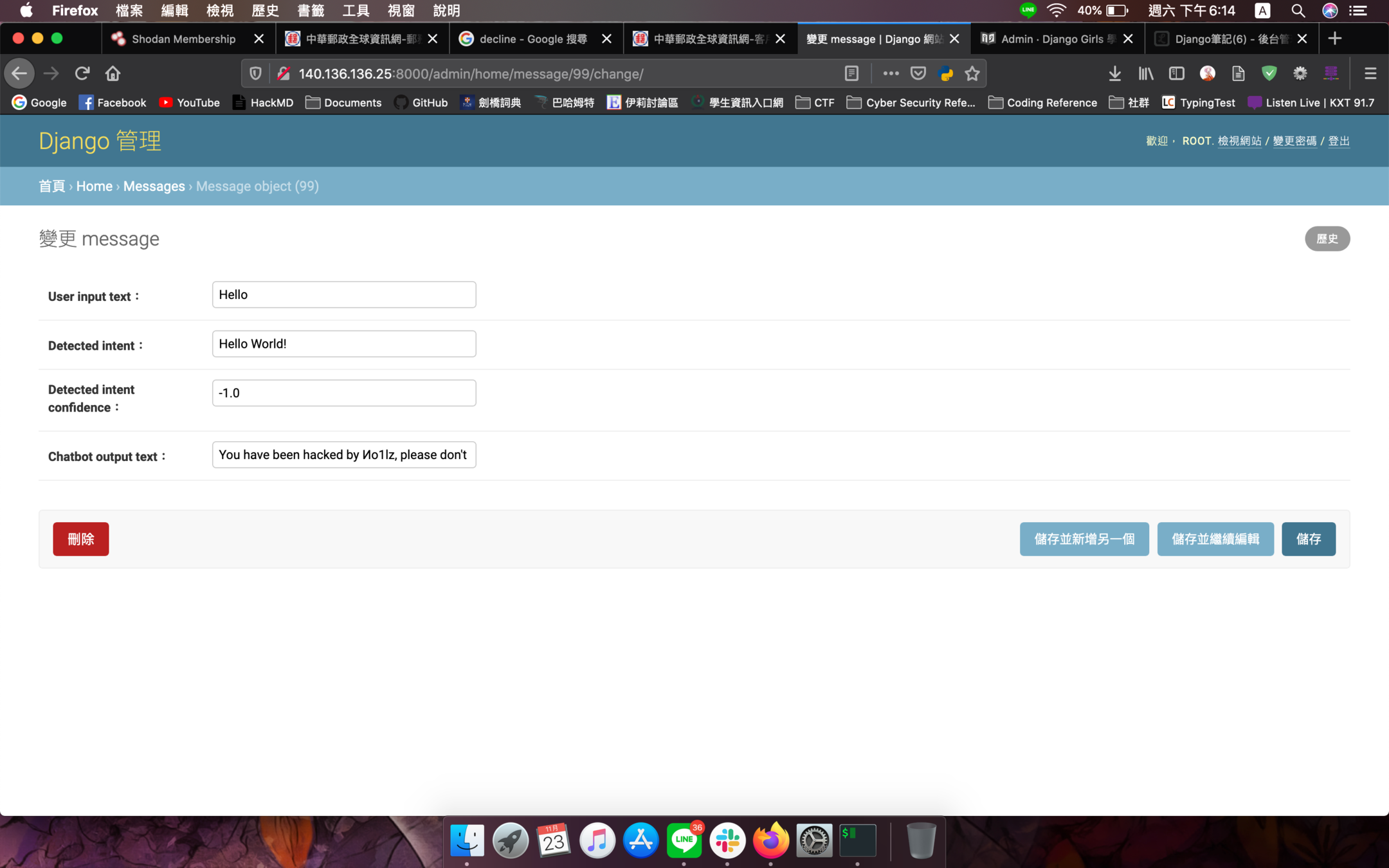
Task: Reload the page with the refresh icon
Action: [82, 73]
